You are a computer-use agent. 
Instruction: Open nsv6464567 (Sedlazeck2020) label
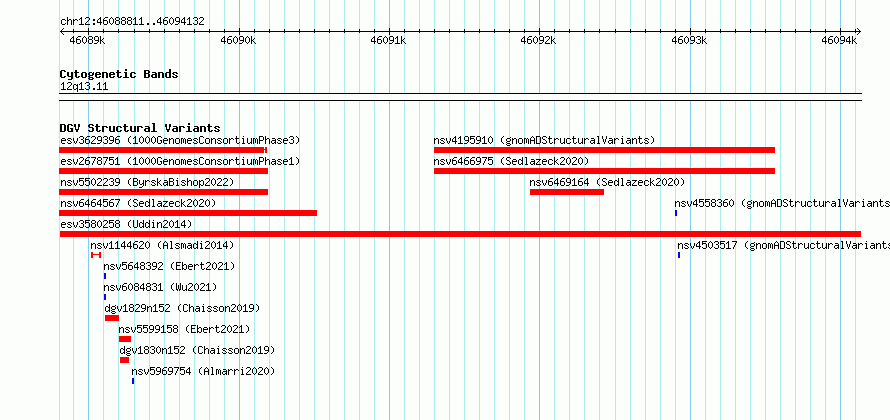(138, 203)
